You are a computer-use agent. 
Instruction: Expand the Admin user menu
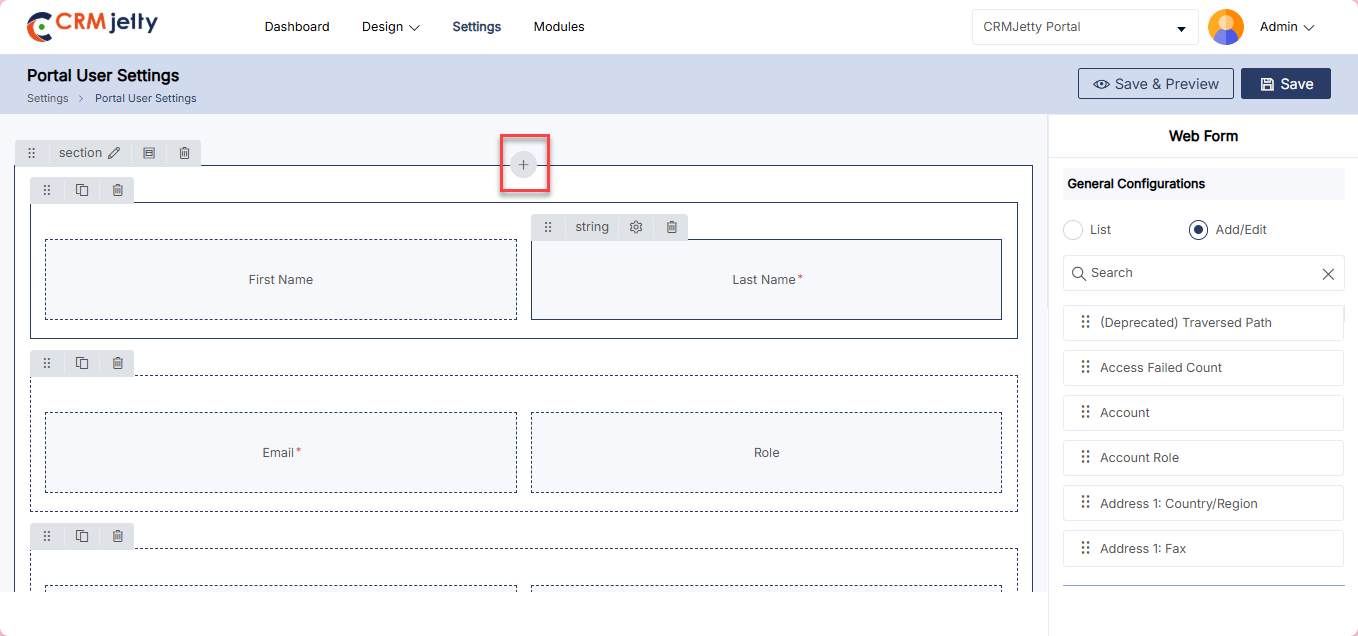(x=1286, y=27)
